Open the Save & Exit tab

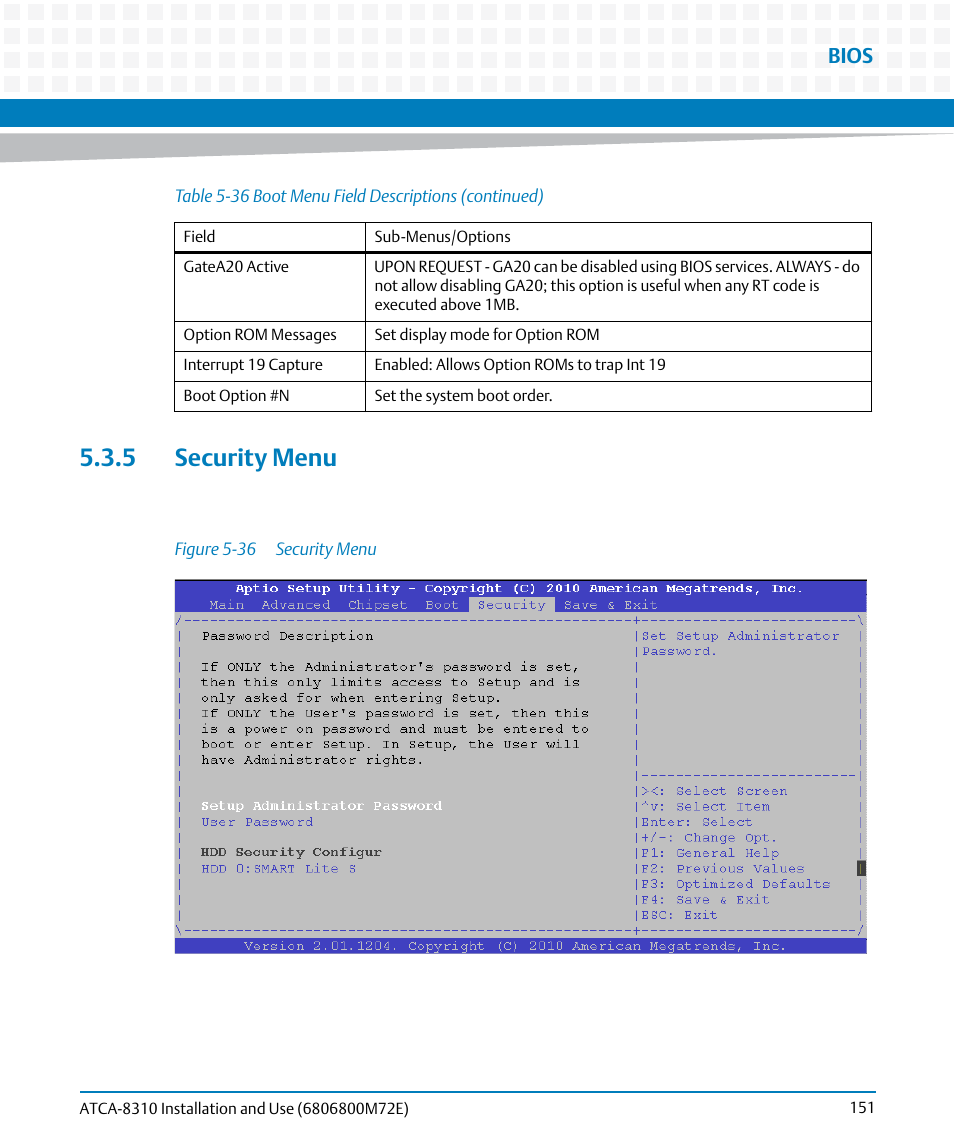[610, 605]
